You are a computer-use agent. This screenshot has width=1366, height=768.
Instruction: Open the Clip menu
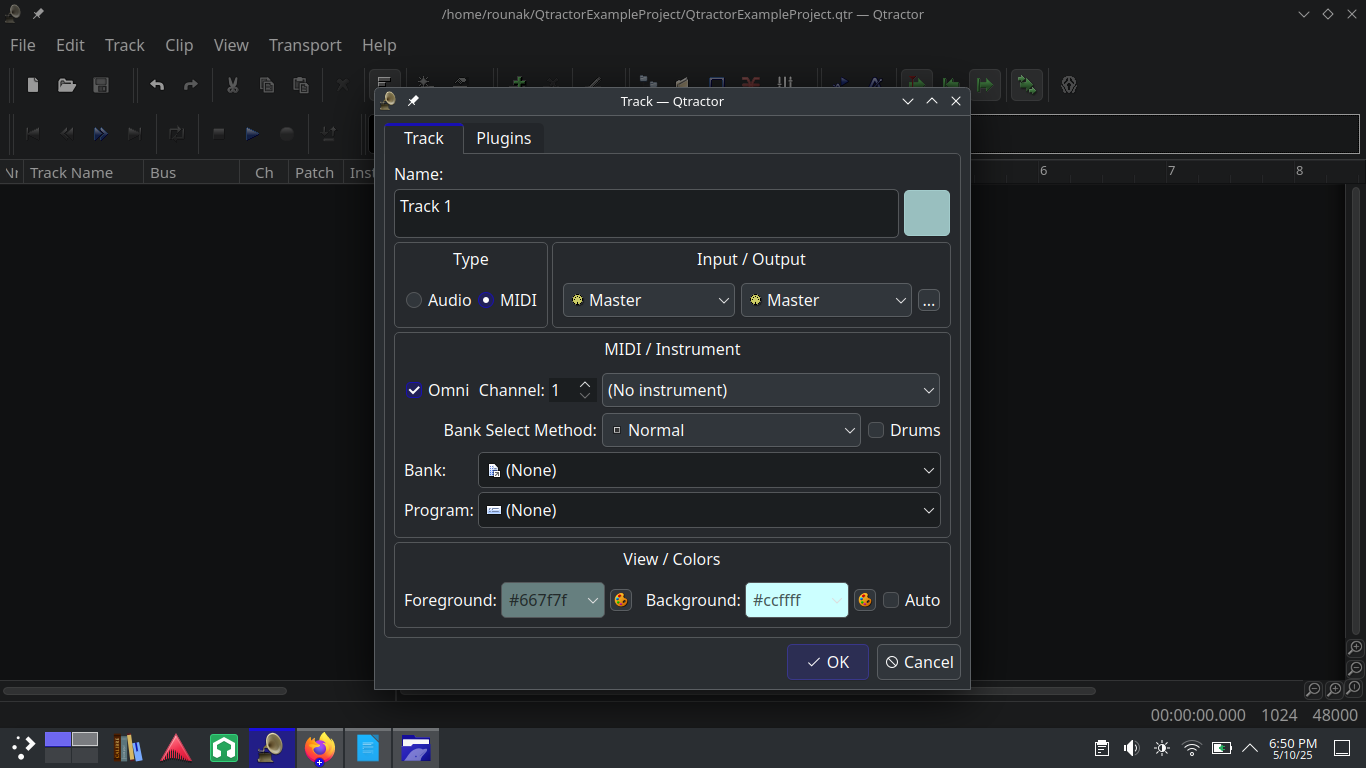(179, 45)
